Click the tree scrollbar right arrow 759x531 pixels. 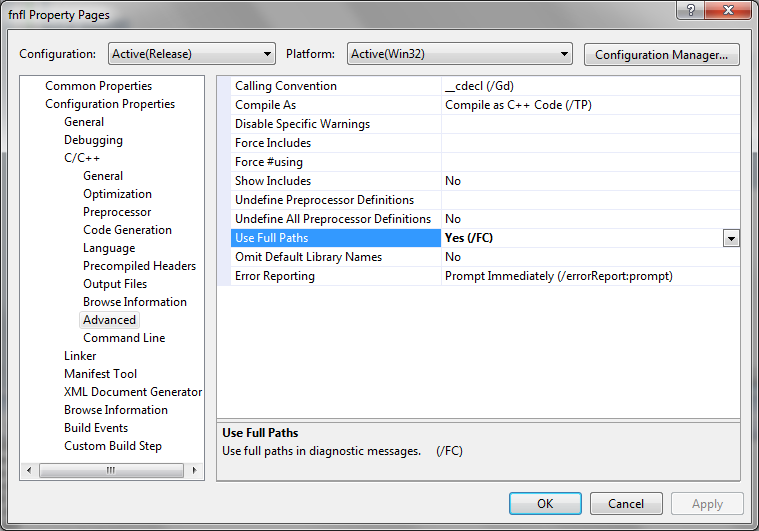point(195,470)
